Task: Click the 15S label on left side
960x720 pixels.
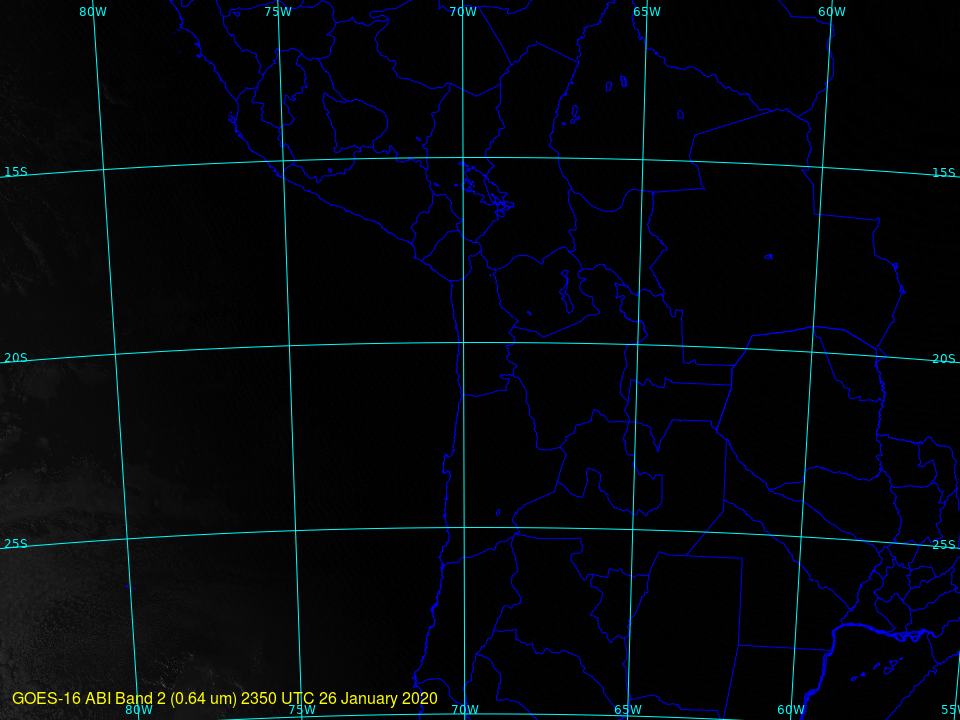Action: coord(15,172)
